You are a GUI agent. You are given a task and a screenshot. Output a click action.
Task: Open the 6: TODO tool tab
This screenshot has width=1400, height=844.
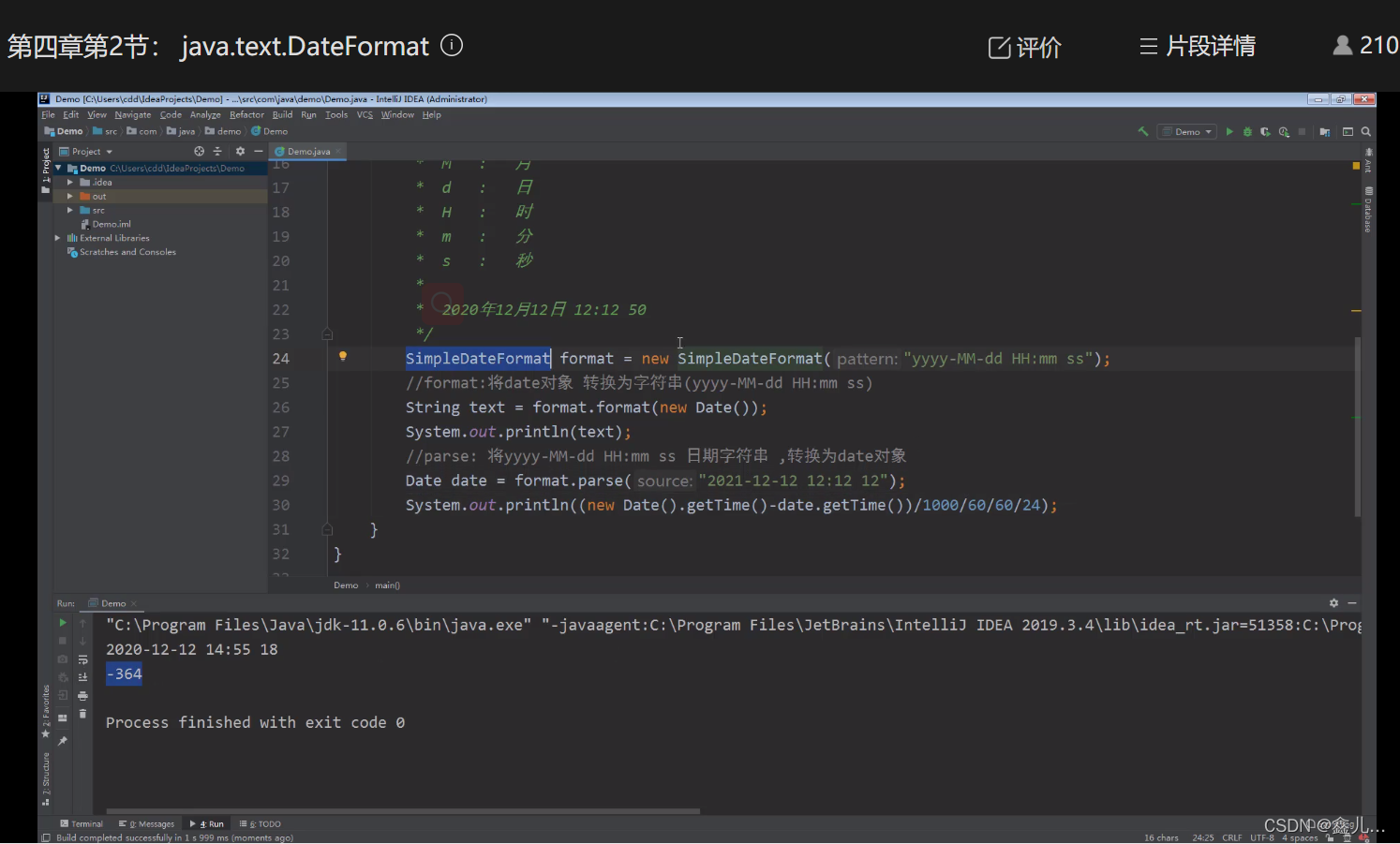click(261, 824)
